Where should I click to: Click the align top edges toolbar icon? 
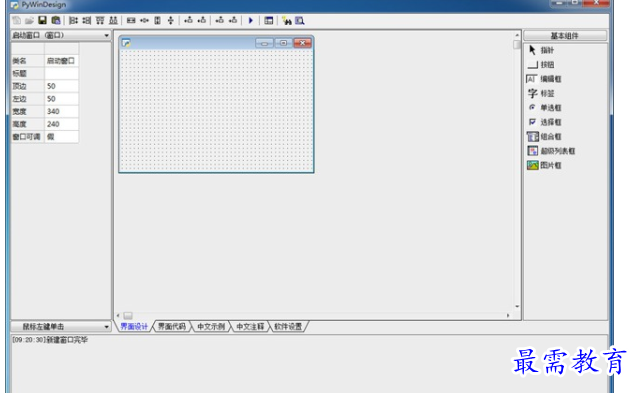pyautogui.click(x=100, y=20)
